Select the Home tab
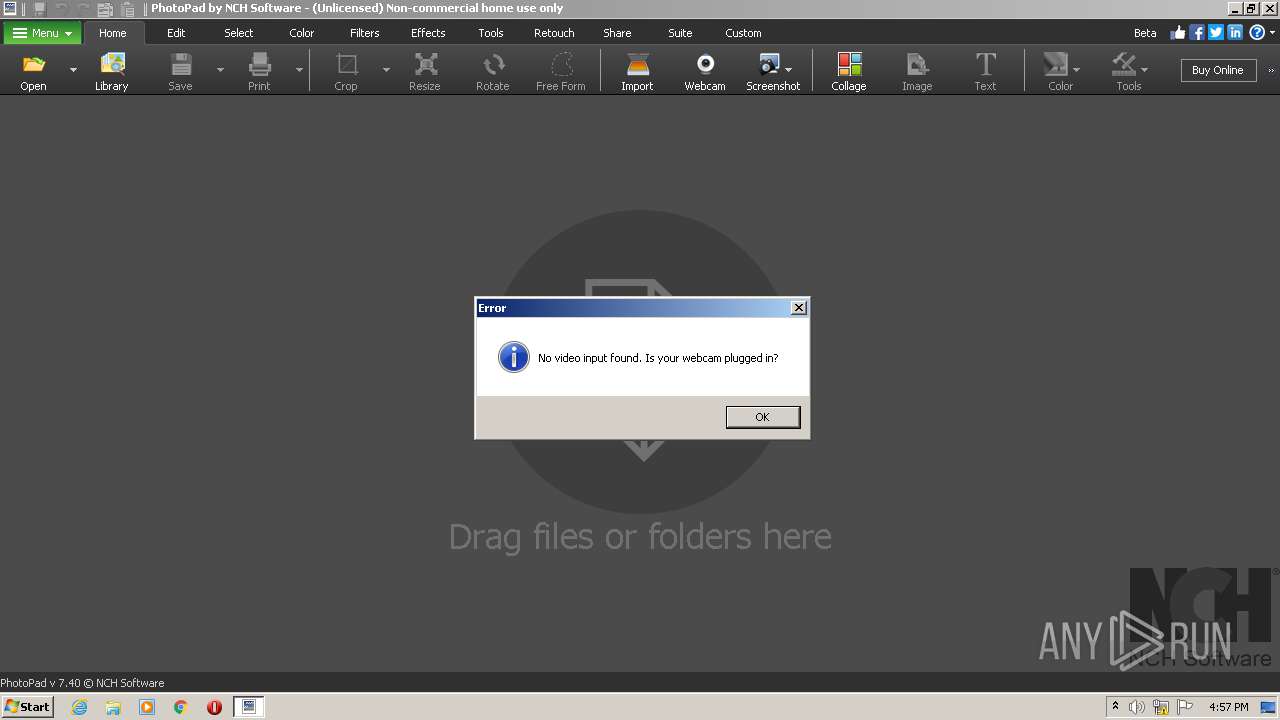 point(113,33)
